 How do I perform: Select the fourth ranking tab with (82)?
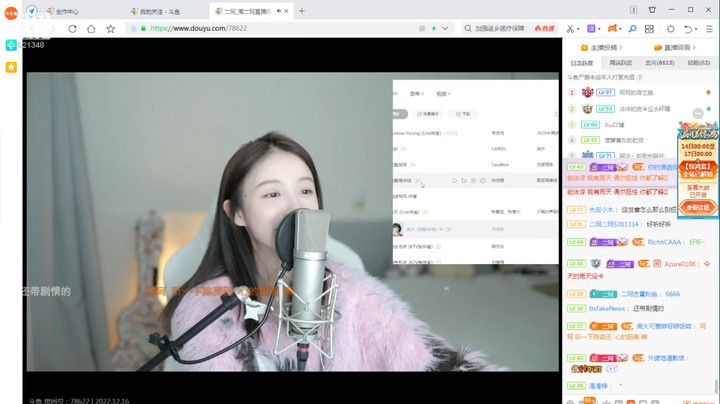coord(698,63)
